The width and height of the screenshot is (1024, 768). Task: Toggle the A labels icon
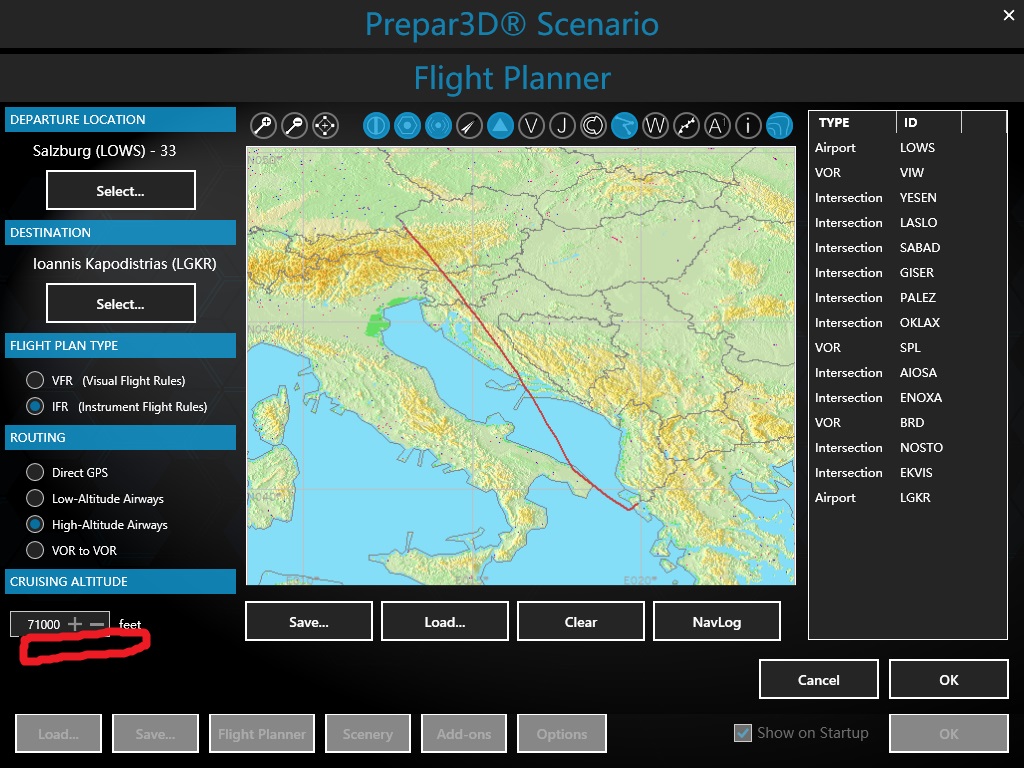pos(717,125)
